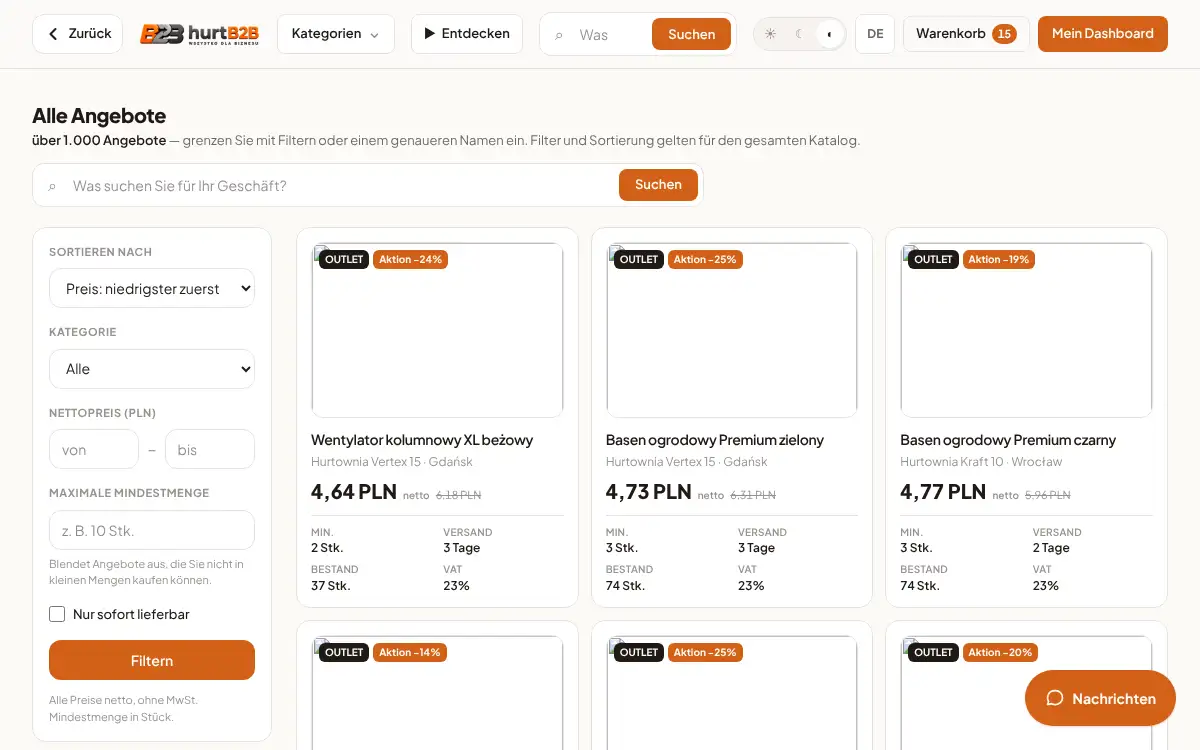1200x750 pixels.
Task: Select the auto theme half-circle icon
Action: click(x=829, y=34)
